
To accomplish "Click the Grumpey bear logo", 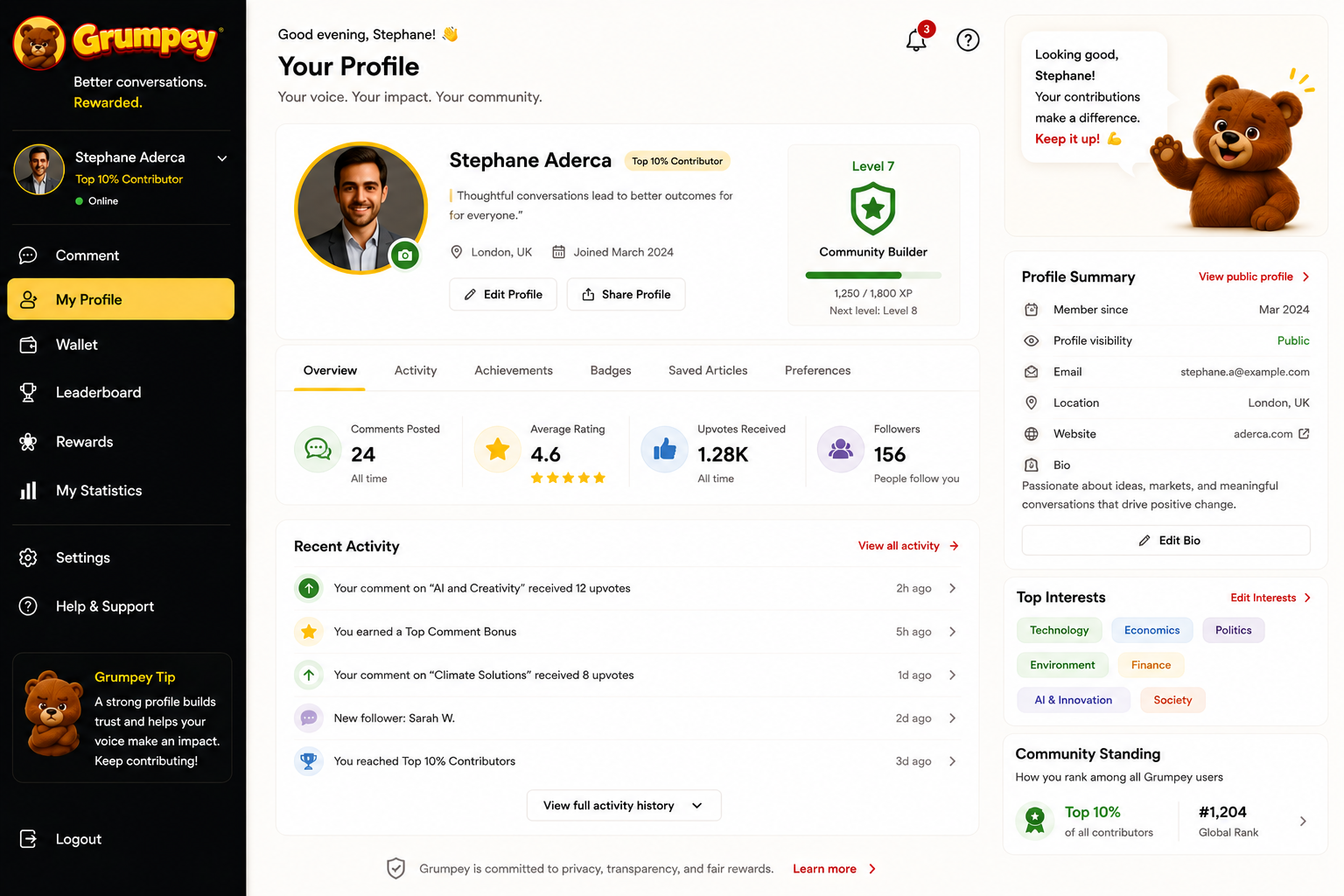I will click(39, 42).
